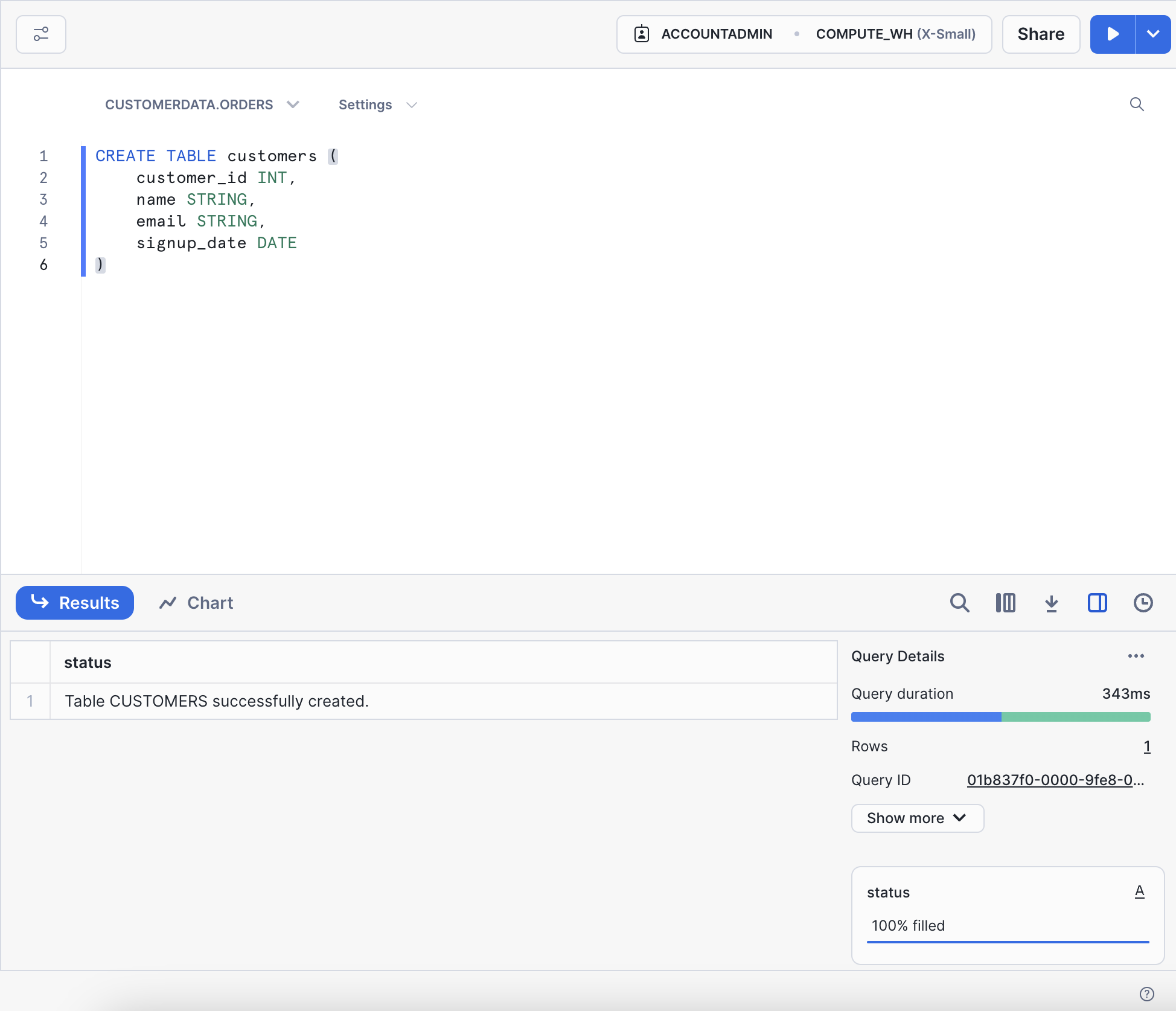Screen dimensions: 1176x1011
Task: Open run options dropdown arrow
Action: point(1153,34)
